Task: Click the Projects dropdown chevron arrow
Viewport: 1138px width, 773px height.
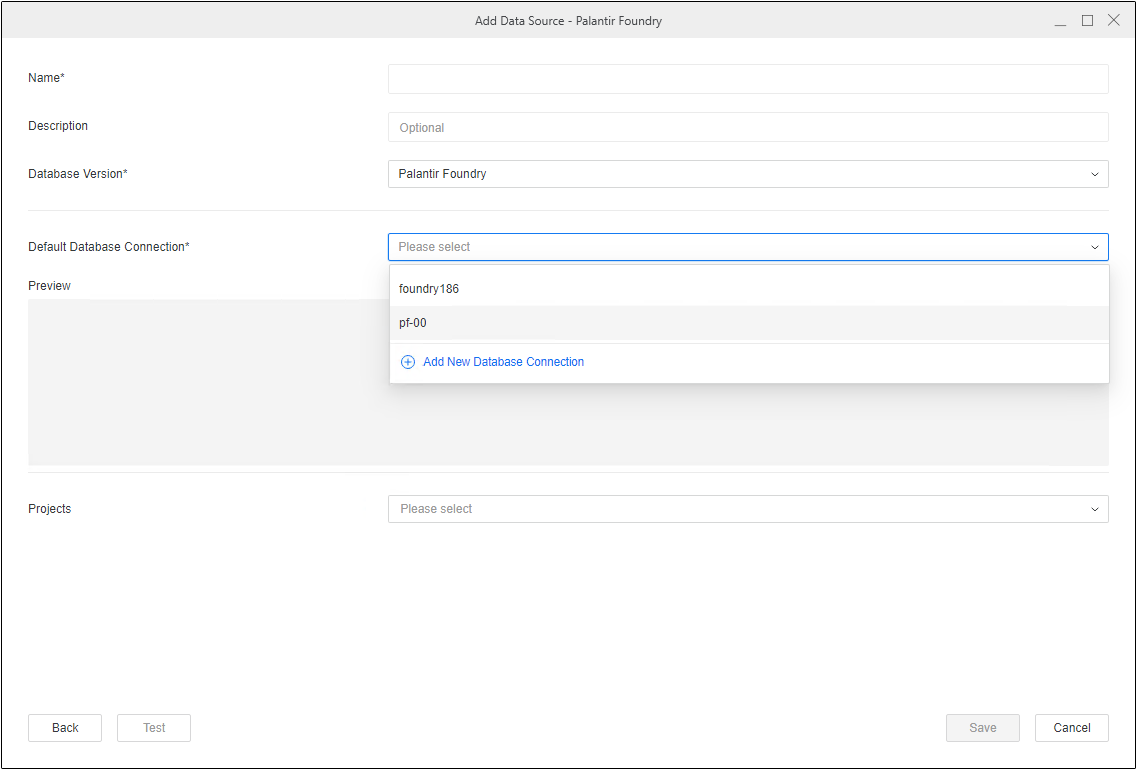Action: pyautogui.click(x=1094, y=510)
